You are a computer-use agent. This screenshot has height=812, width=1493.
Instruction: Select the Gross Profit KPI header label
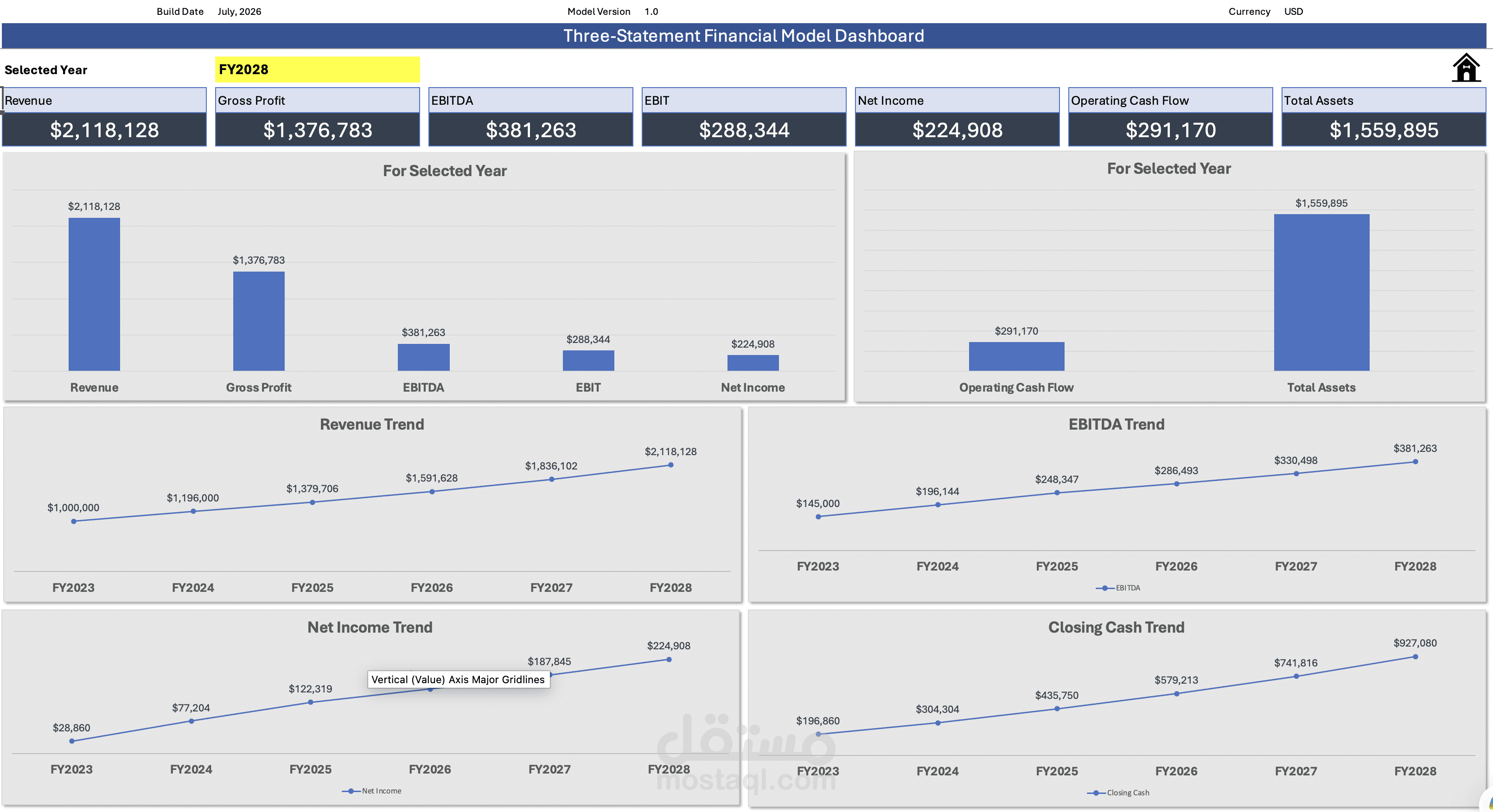click(x=318, y=100)
